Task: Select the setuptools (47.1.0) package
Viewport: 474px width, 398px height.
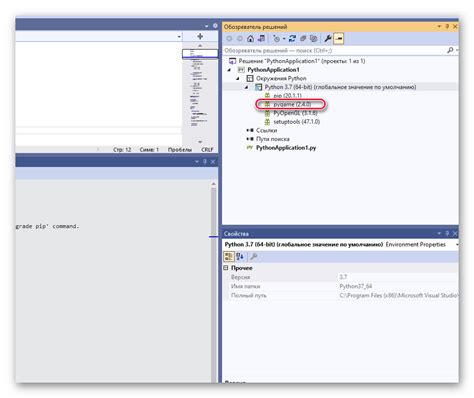Action: pyautogui.click(x=296, y=122)
